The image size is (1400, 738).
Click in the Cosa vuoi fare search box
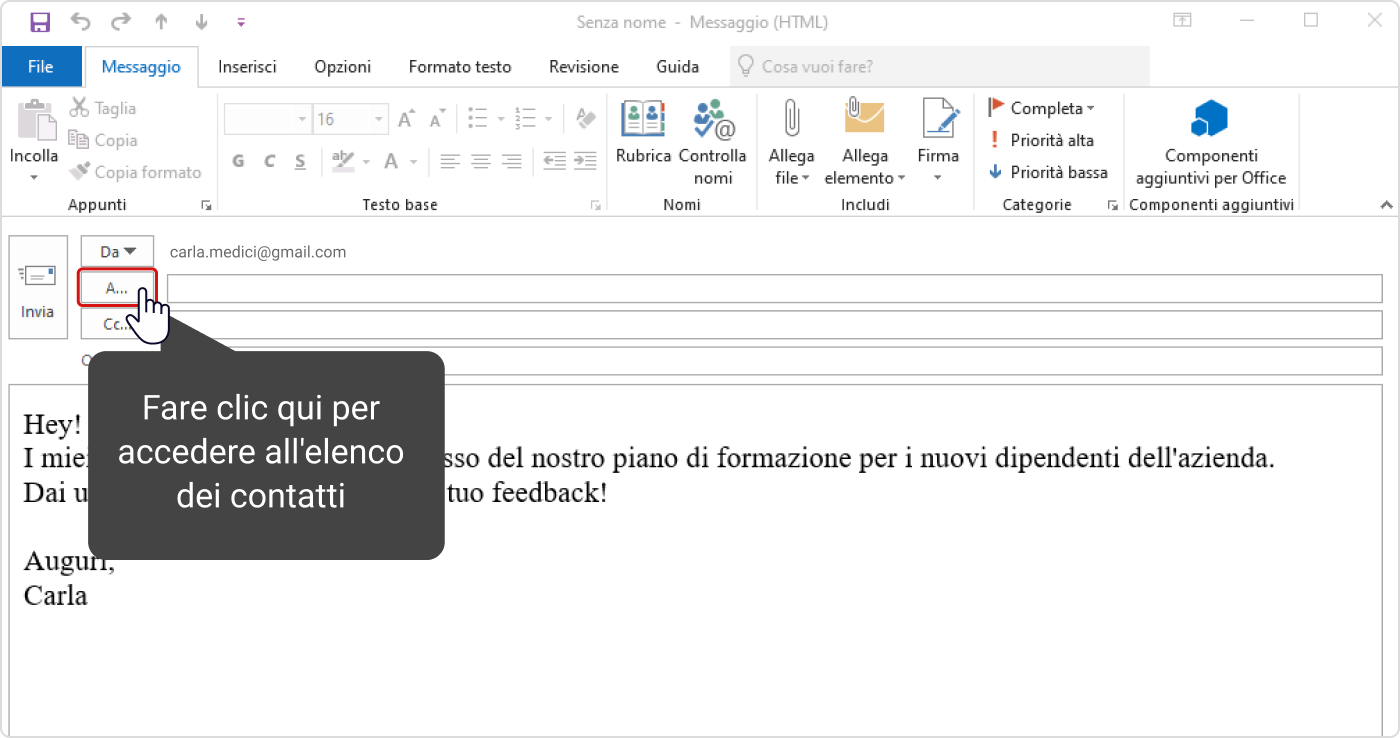tap(940, 67)
